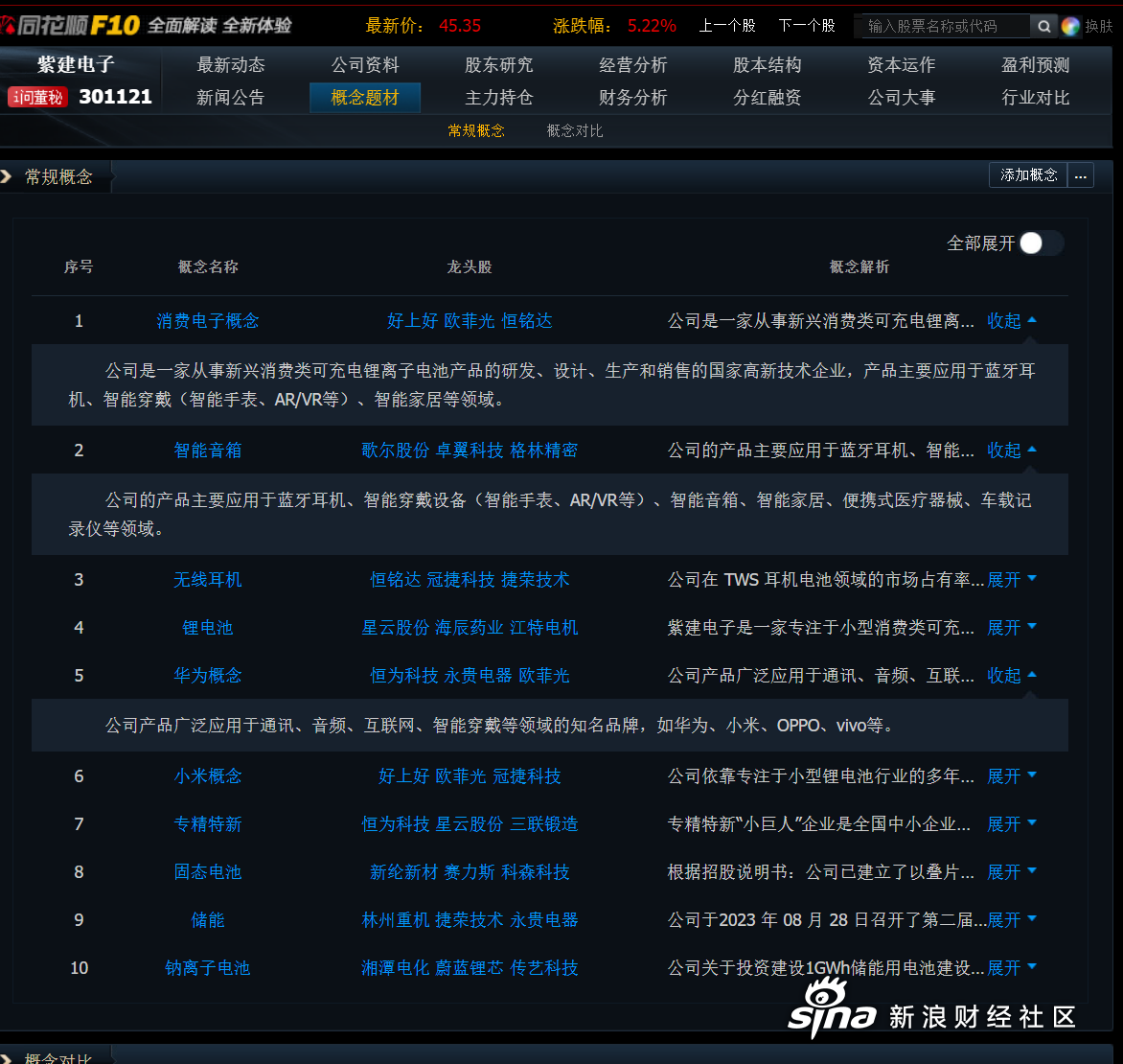Image resolution: width=1123 pixels, height=1064 pixels.
Task: Select the 概念题材 tab
Action: pyautogui.click(x=364, y=98)
